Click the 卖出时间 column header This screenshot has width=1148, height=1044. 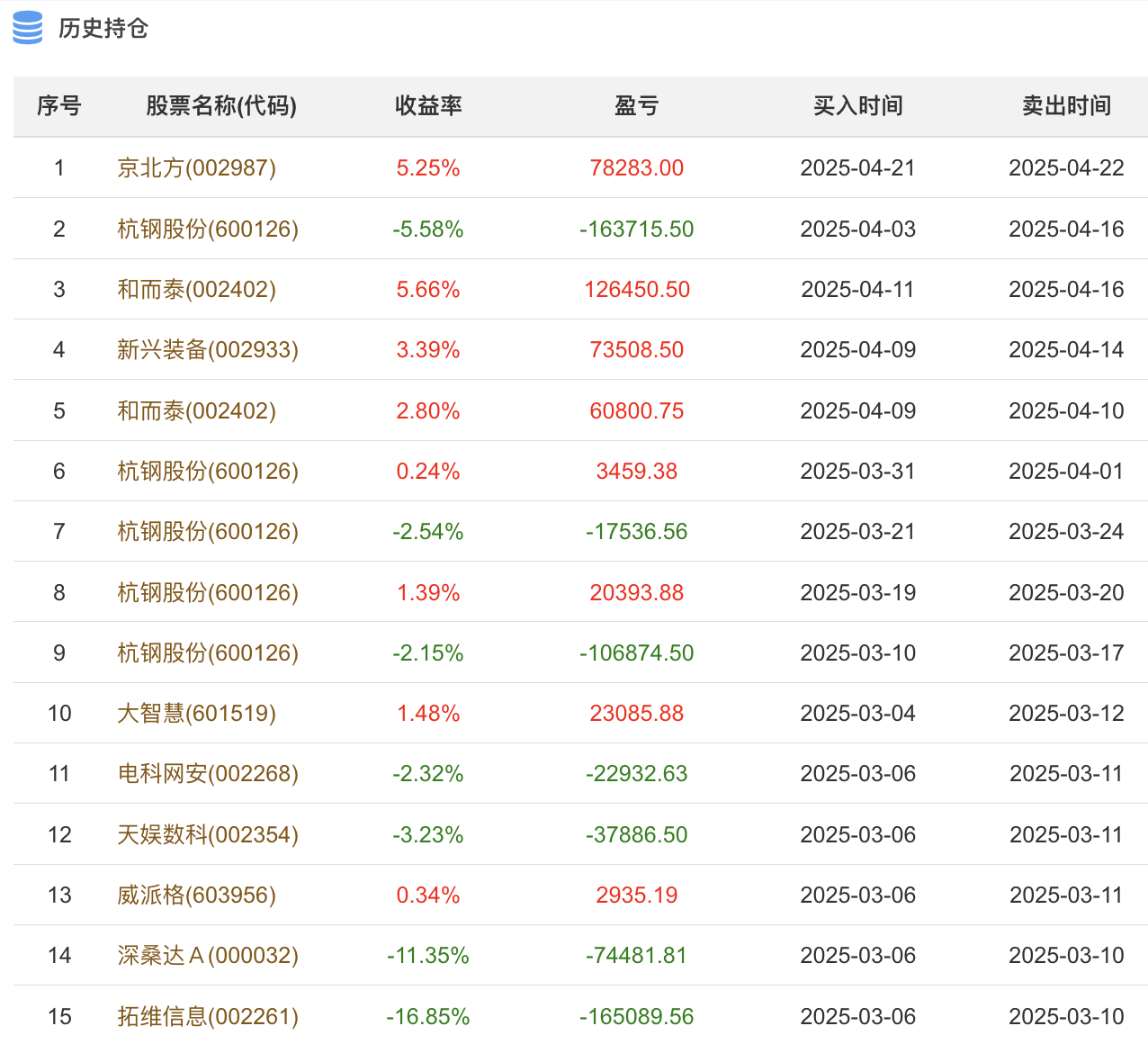(x=1067, y=106)
